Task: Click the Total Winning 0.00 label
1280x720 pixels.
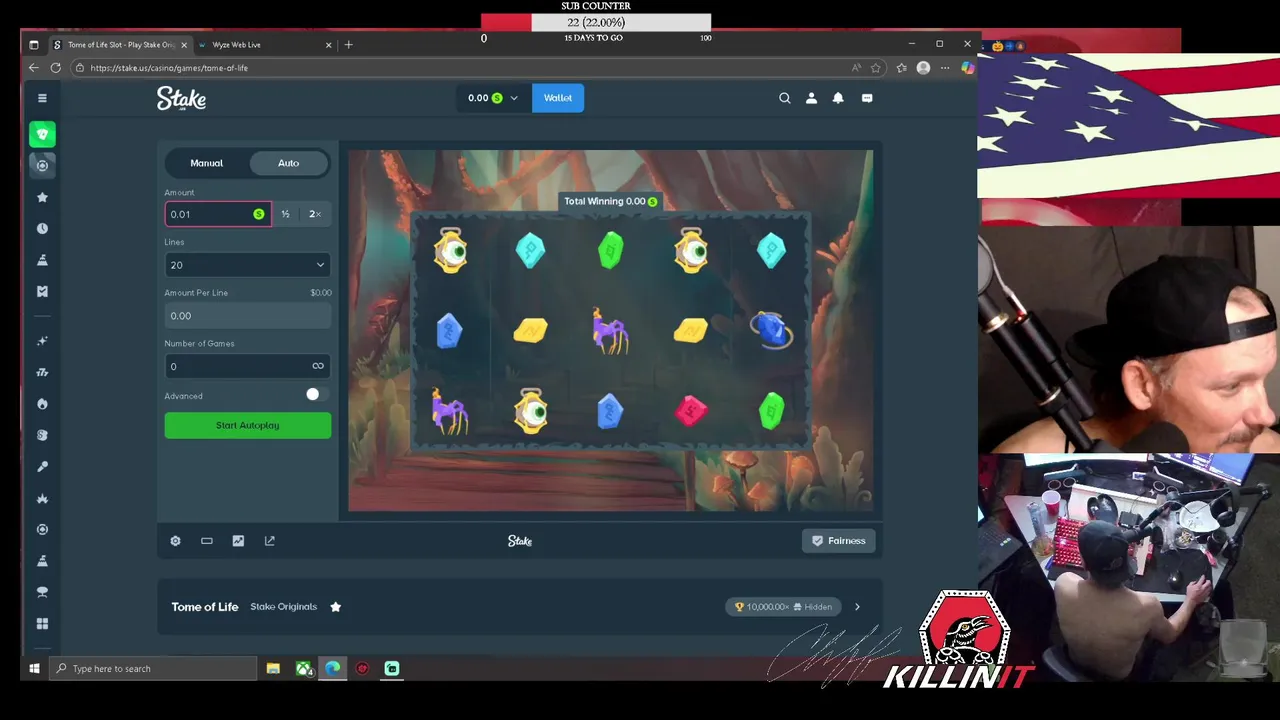Action: [610, 201]
